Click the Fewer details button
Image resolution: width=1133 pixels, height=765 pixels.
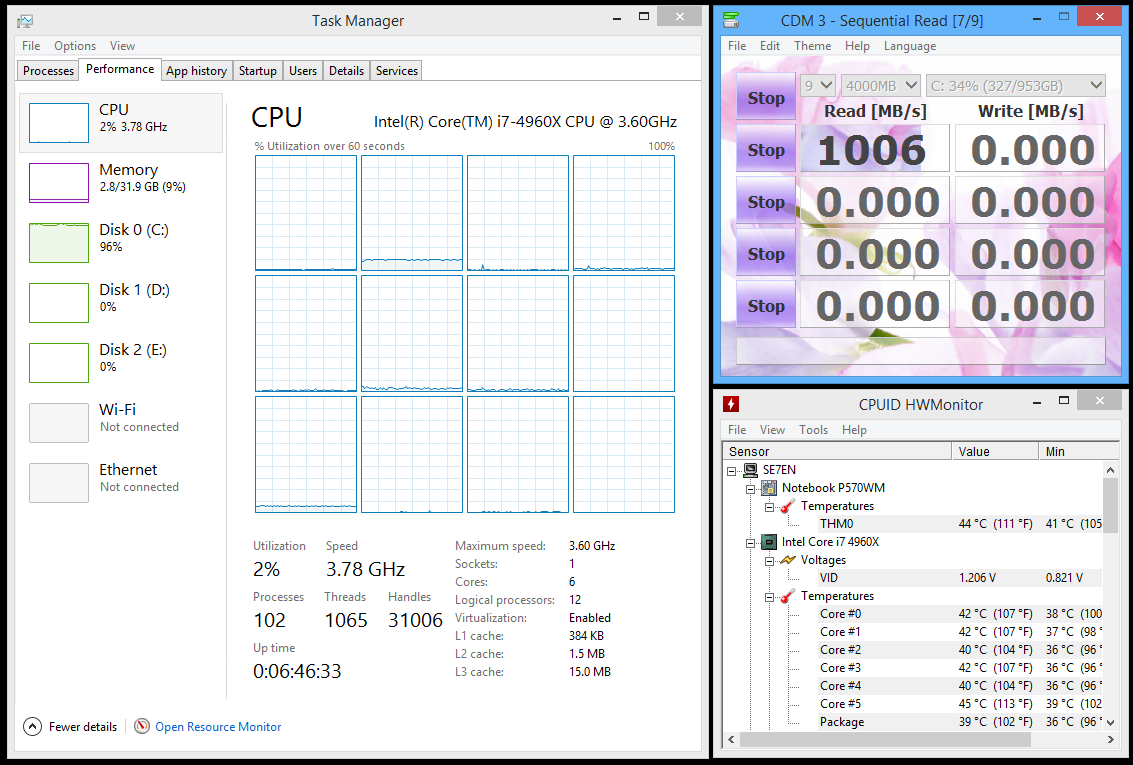[70, 727]
